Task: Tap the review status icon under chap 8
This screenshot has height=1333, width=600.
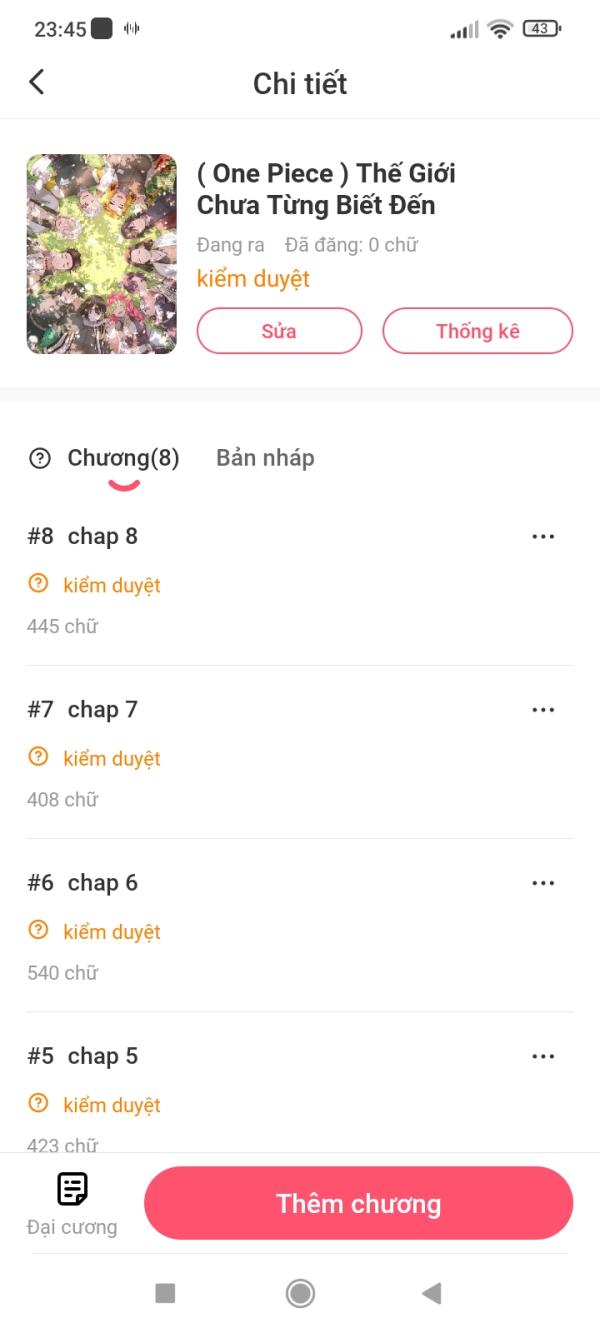Action: click(x=38, y=583)
